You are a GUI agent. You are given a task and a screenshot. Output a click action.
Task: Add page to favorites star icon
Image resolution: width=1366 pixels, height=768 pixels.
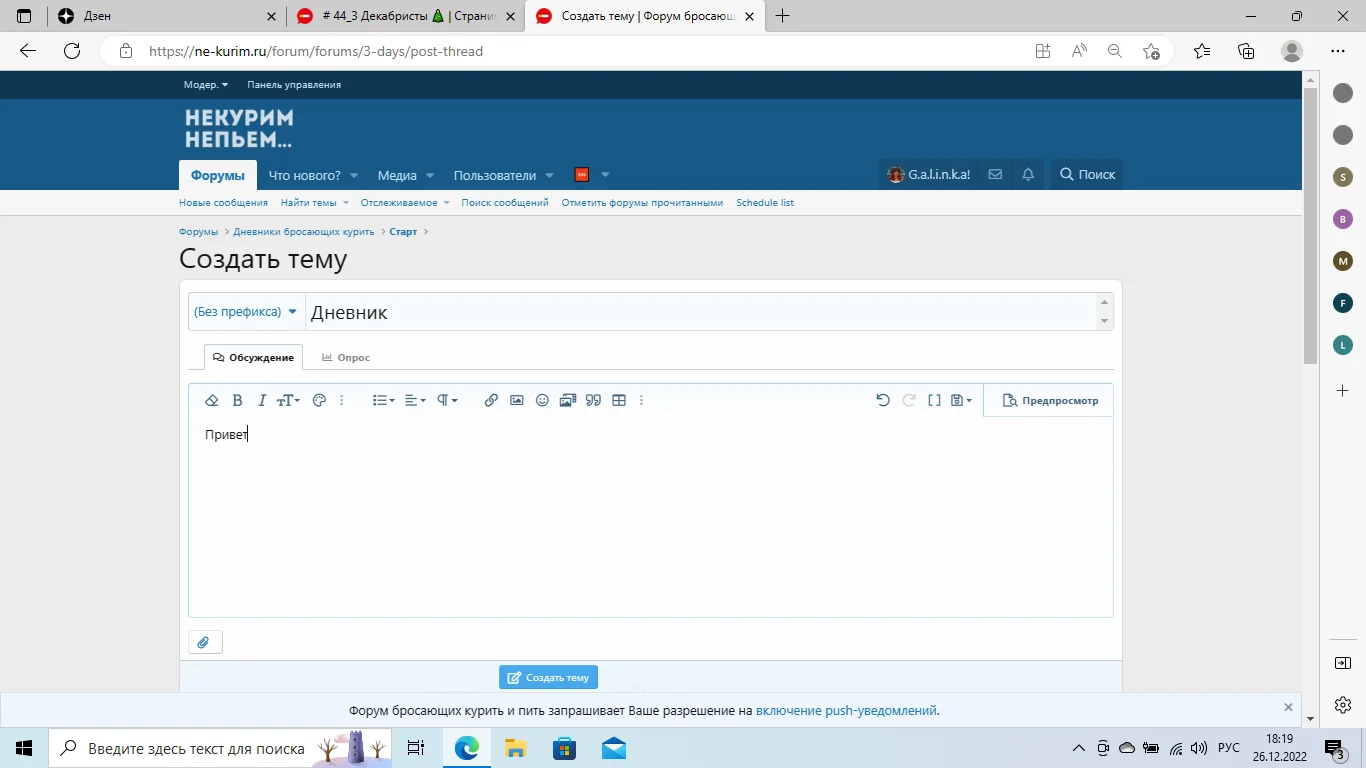tap(1151, 51)
